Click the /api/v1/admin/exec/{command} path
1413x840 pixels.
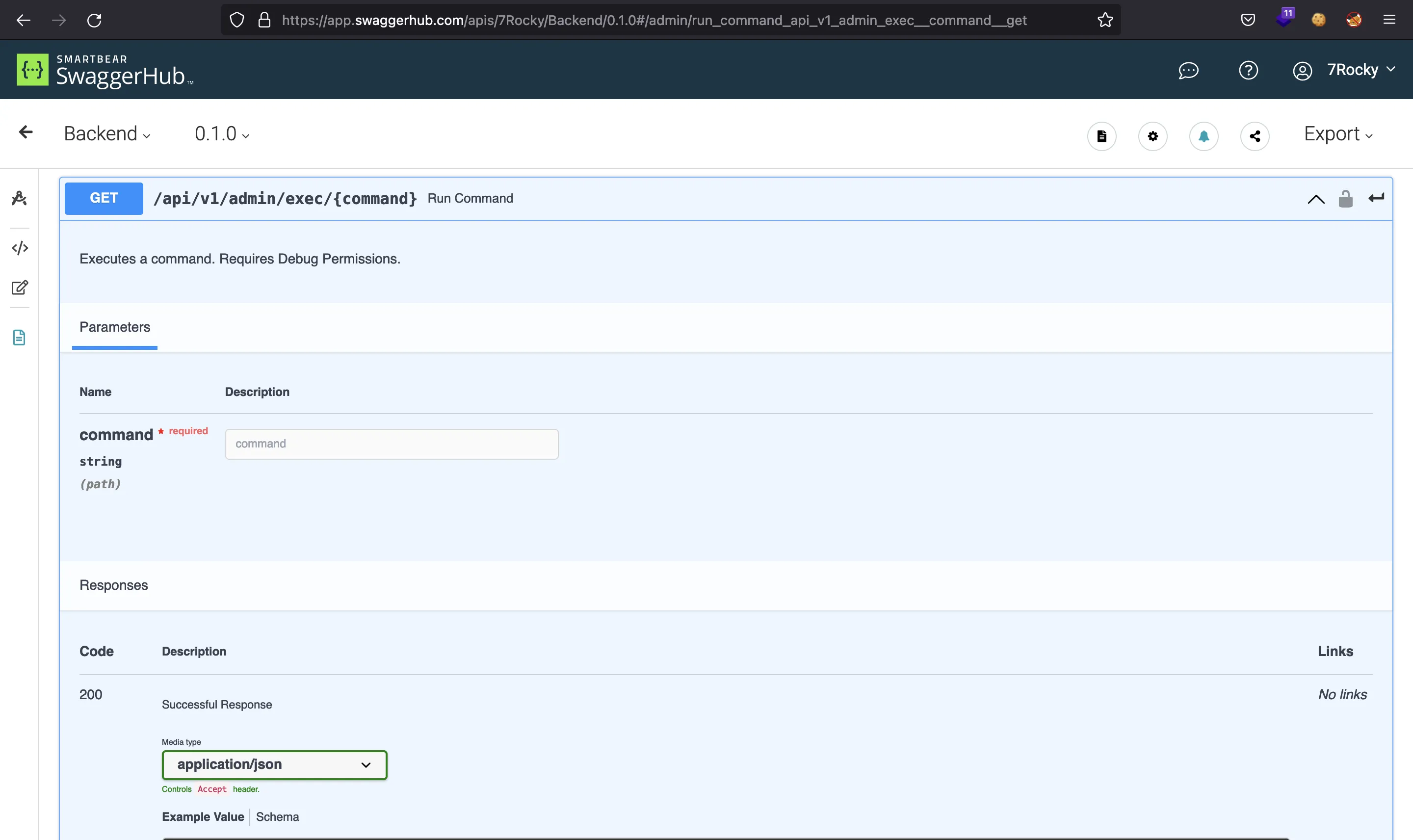point(285,199)
